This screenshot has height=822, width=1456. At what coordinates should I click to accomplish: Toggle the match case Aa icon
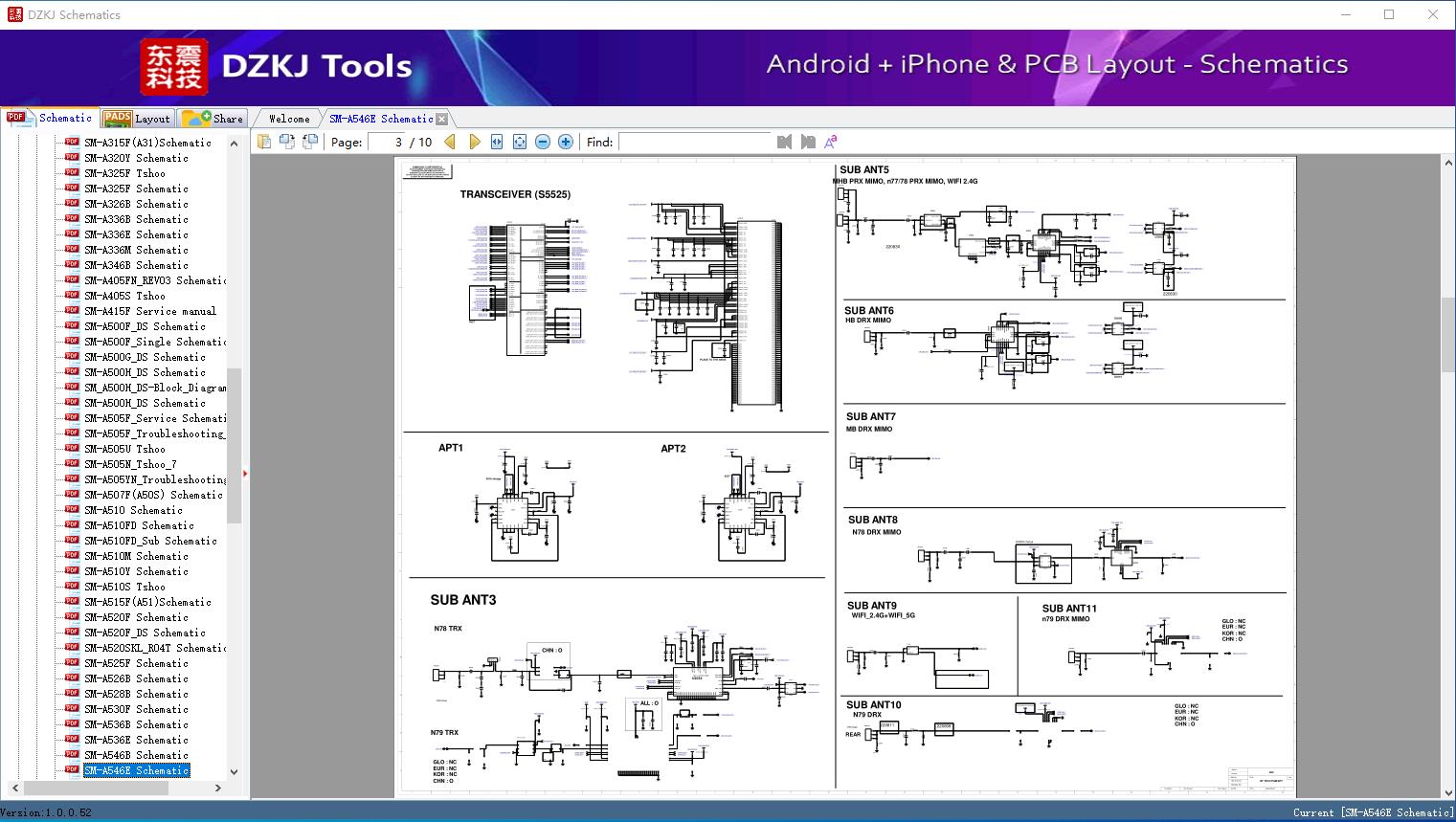(831, 142)
